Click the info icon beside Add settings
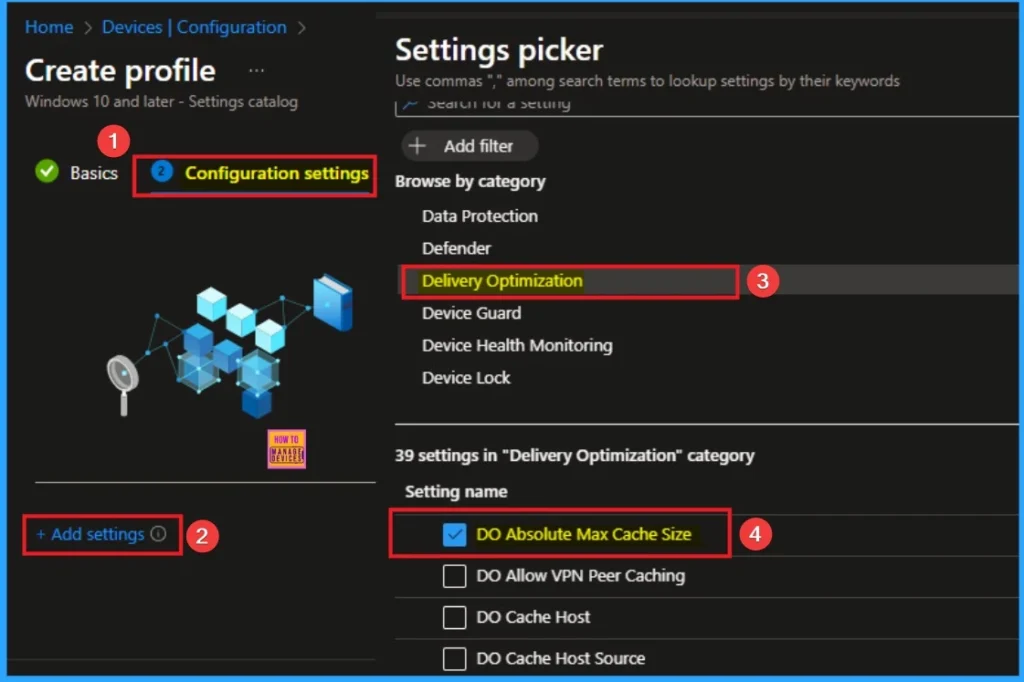The image size is (1024, 682). [x=158, y=534]
